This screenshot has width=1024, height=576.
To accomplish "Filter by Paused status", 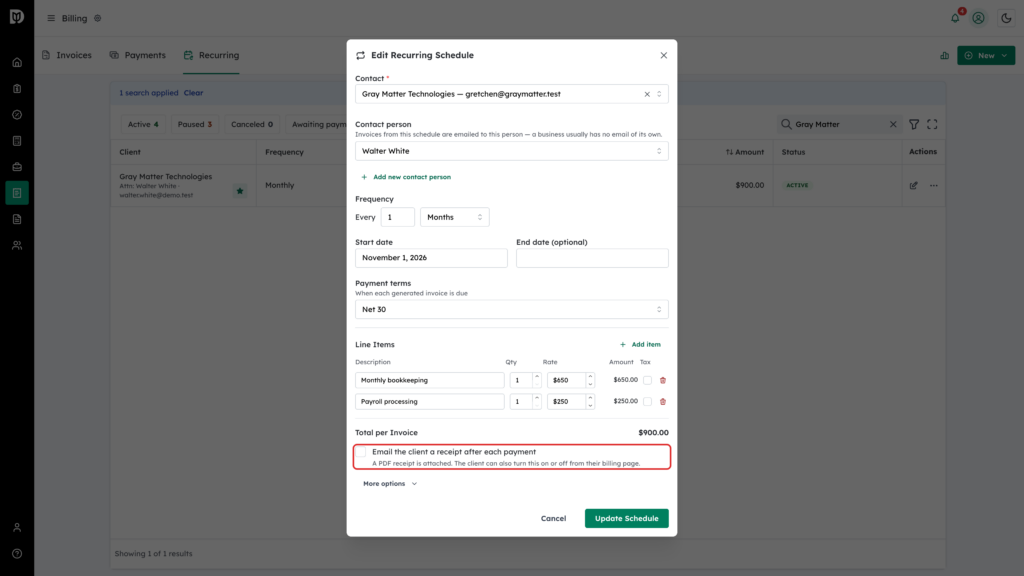I will coord(195,124).
